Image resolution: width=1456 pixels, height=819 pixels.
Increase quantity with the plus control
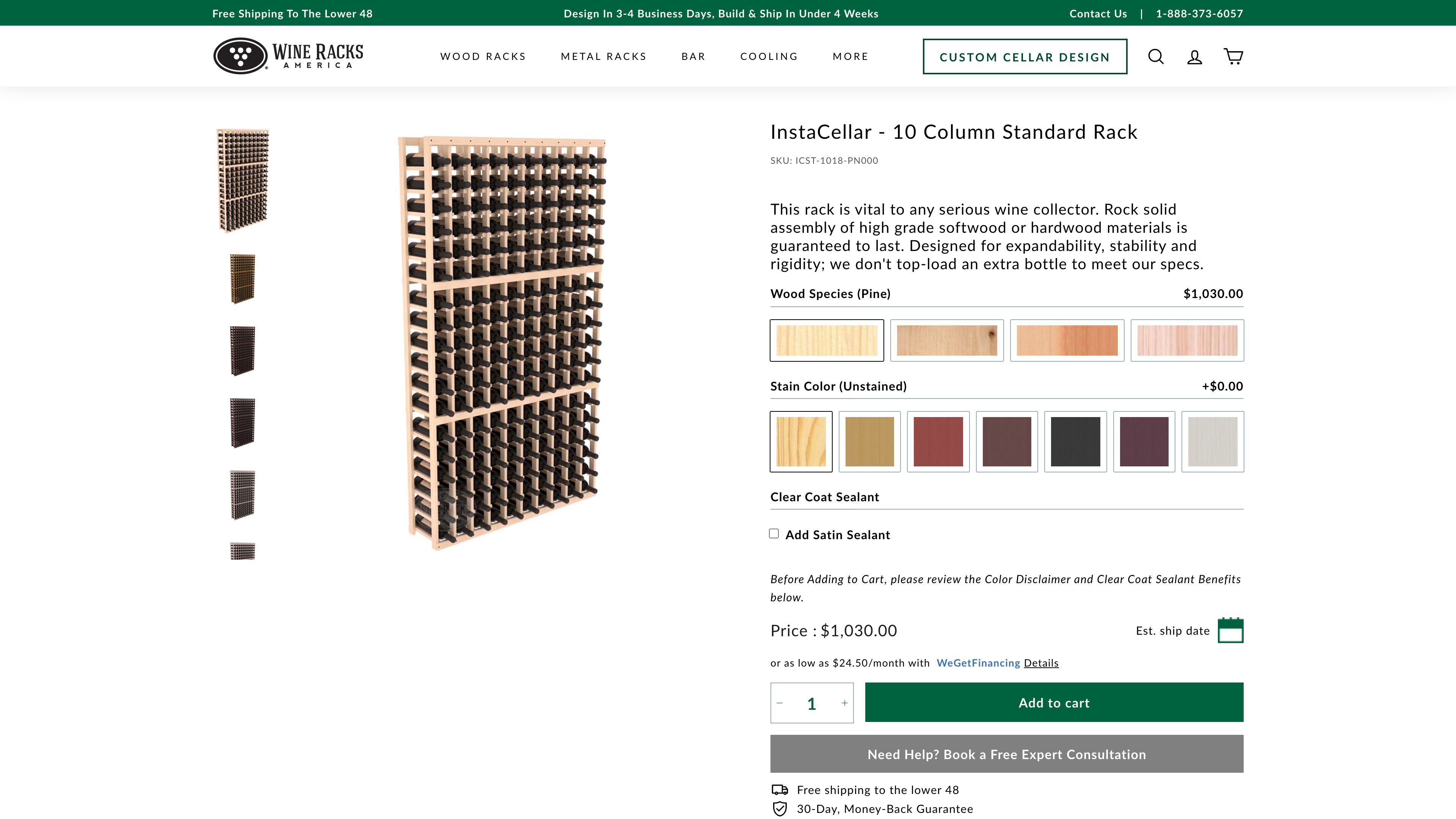844,703
